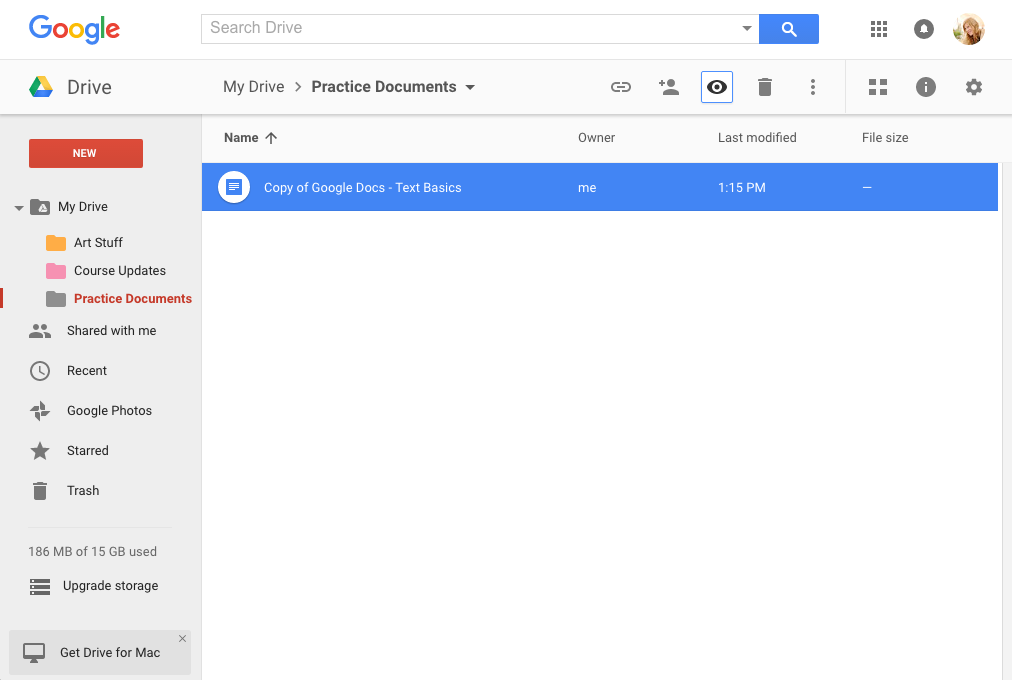Dismiss the Get Drive for Mac banner
The width and height of the screenshot is (1012, 680).
click(182, 638)
